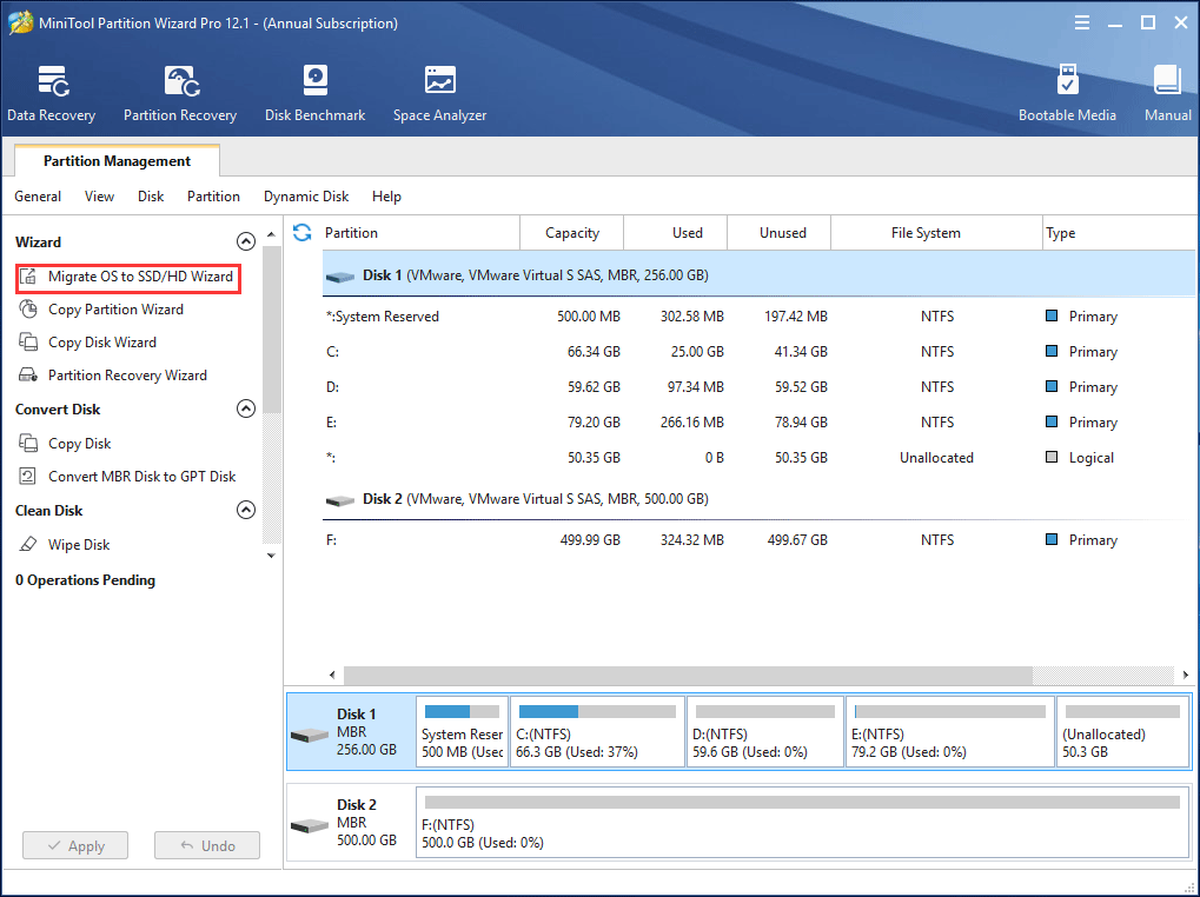Open the Disk Benchmark tool
Screen dimensions: 1200x897
pyautogui.click(x=315, y=94)
